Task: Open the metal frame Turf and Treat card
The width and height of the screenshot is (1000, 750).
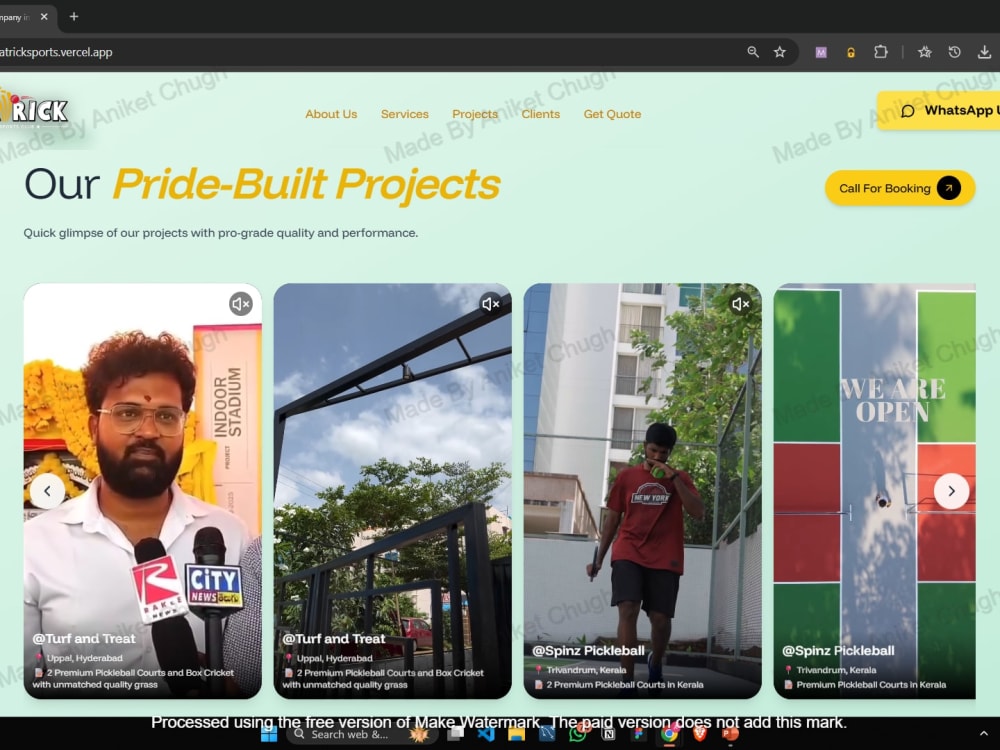Action: 392,491
